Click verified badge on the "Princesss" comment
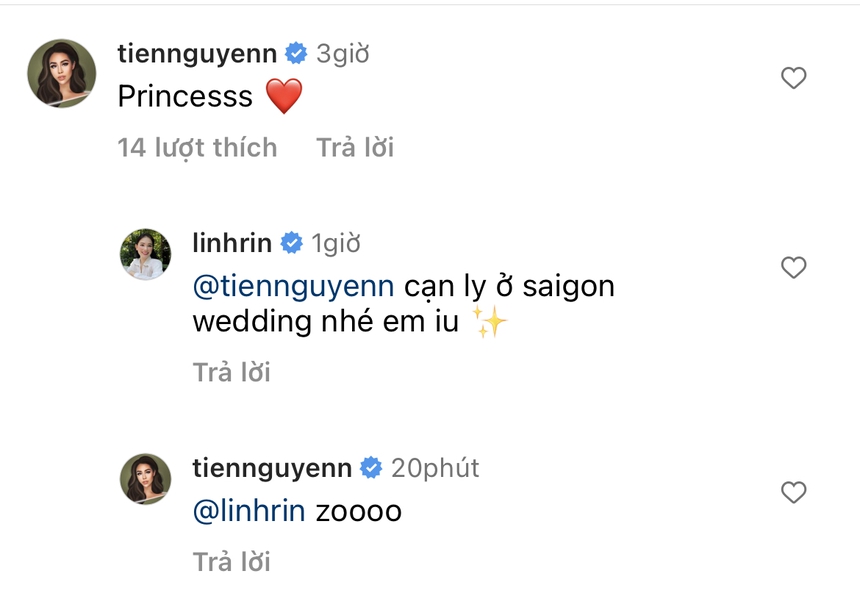 pos(297,53)
